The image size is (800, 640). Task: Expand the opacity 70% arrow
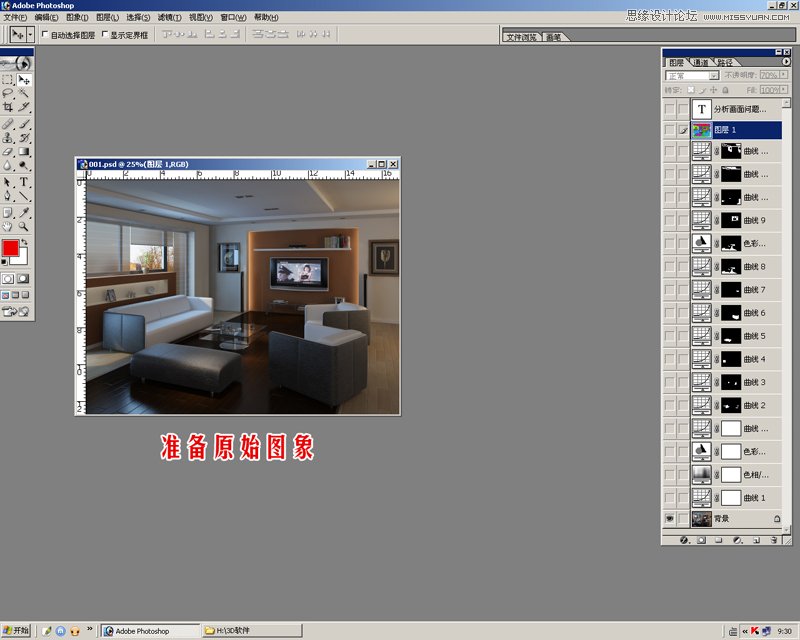pyautogui.click(x=784, y=75)
